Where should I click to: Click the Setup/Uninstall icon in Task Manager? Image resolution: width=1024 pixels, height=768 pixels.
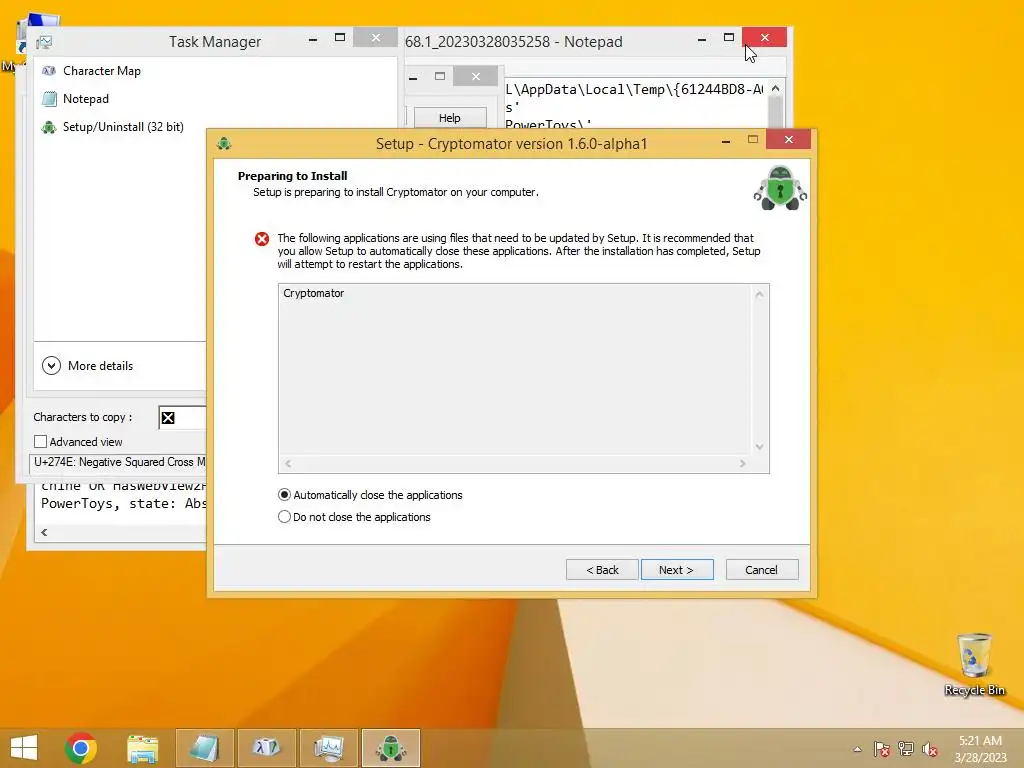coord(49,127)
